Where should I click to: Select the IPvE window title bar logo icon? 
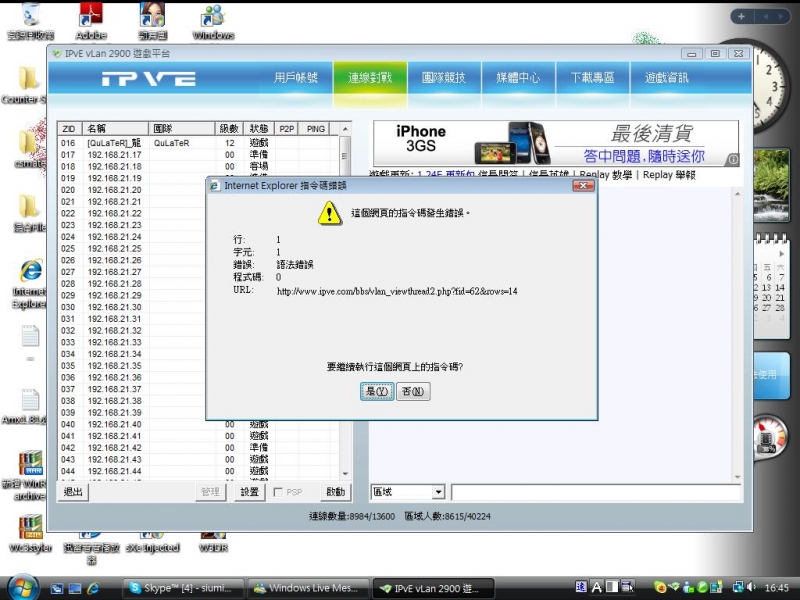[60, 54]
